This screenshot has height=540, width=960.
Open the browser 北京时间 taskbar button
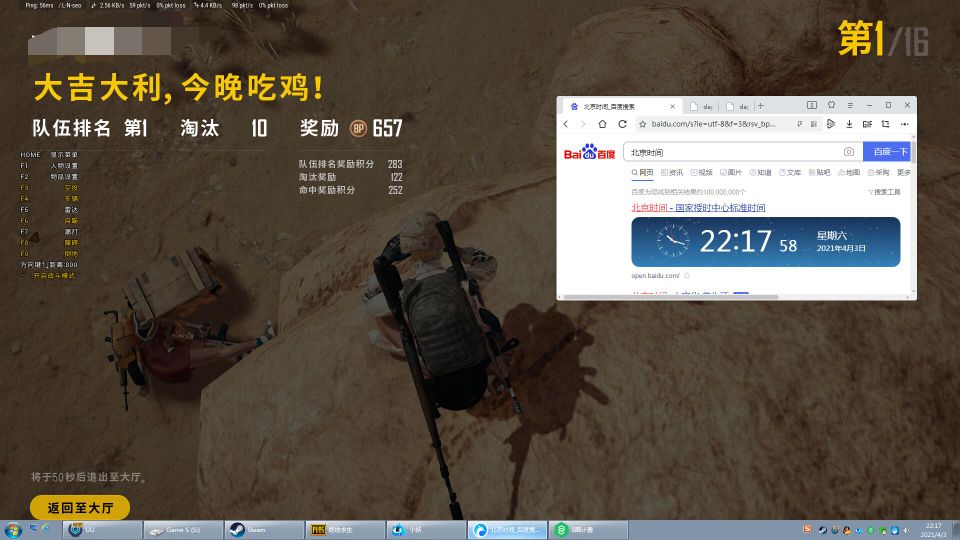(x=507, y=530)
